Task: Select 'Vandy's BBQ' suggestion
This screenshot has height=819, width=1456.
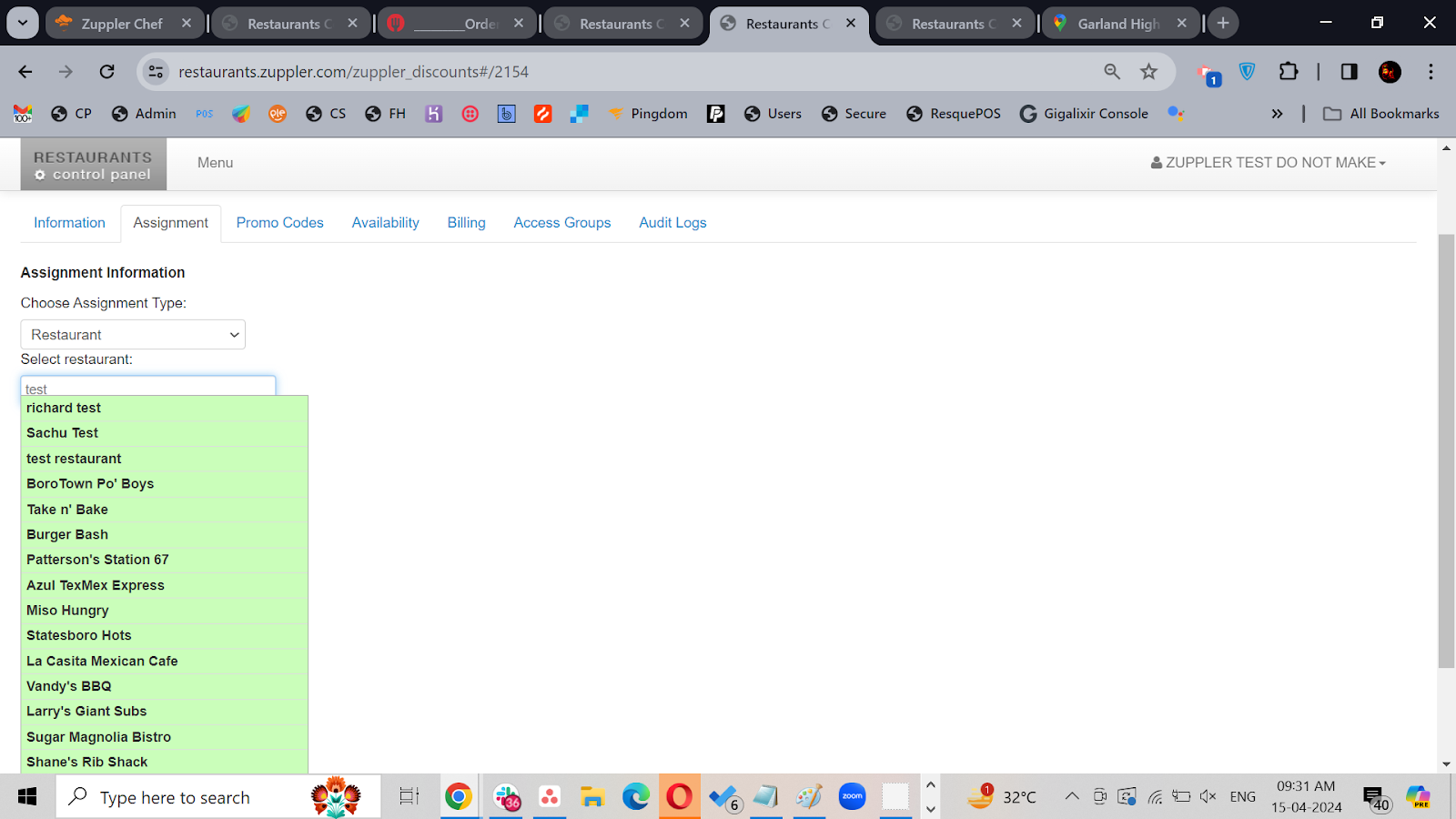Action: [165, 686]
